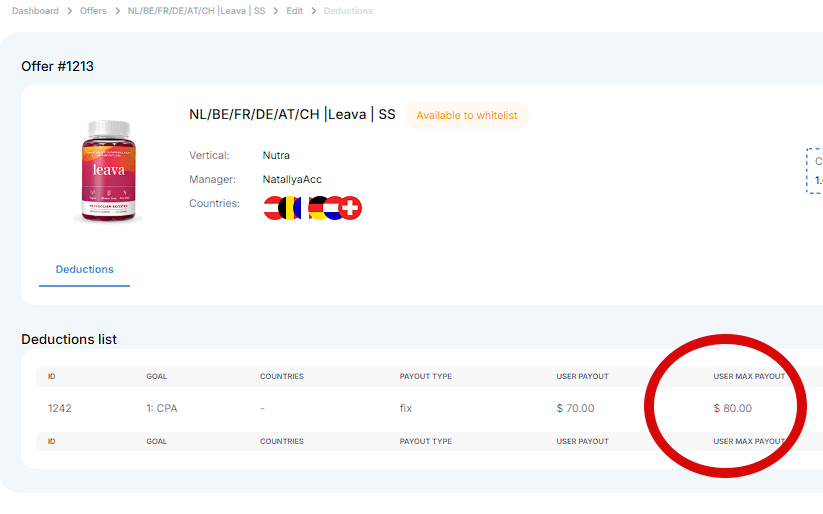The height and width of the screenshot is (514, 823).
Task: Click the Switzerland flag icon
Action: pos(350,208)
